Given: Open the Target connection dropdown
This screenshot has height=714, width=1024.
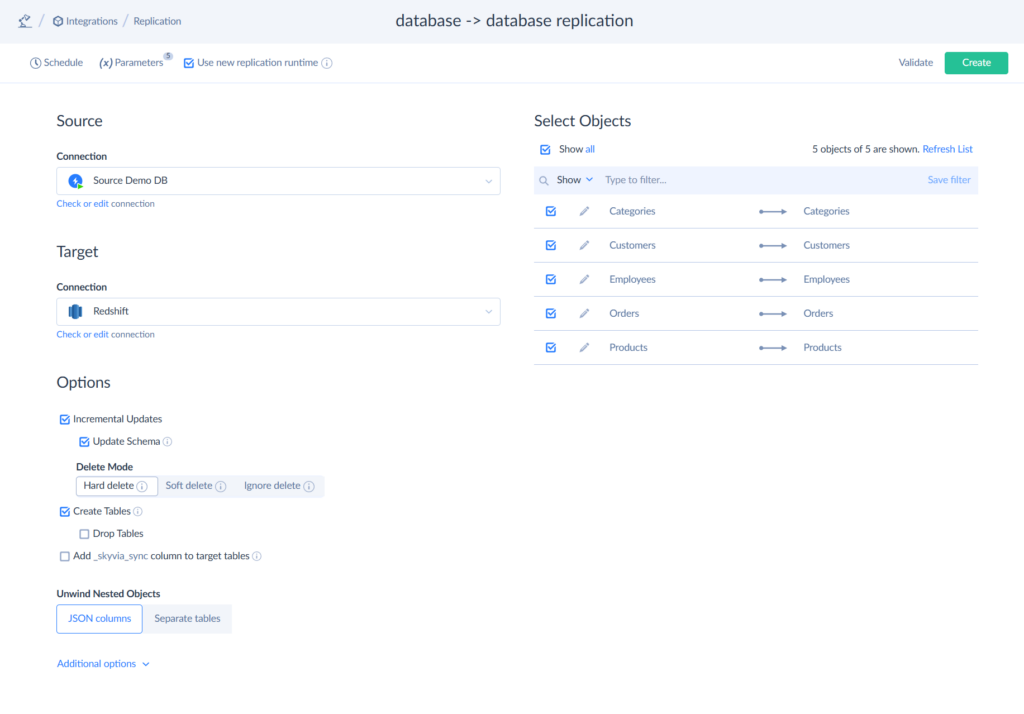Looking at the screenshot, I should point(278,312).
